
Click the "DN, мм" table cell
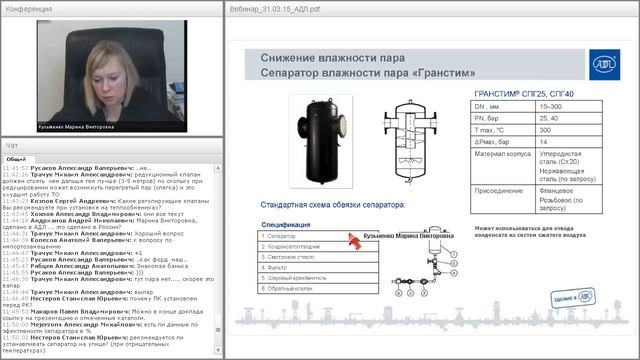(x=503, y=107)
